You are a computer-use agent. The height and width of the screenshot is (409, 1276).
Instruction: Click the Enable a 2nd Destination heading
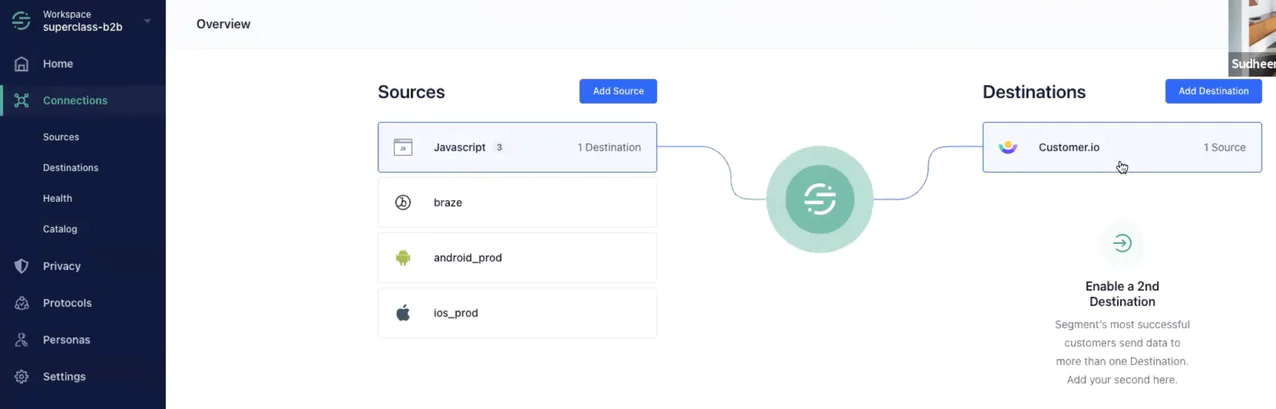[x=1122, y=294]
